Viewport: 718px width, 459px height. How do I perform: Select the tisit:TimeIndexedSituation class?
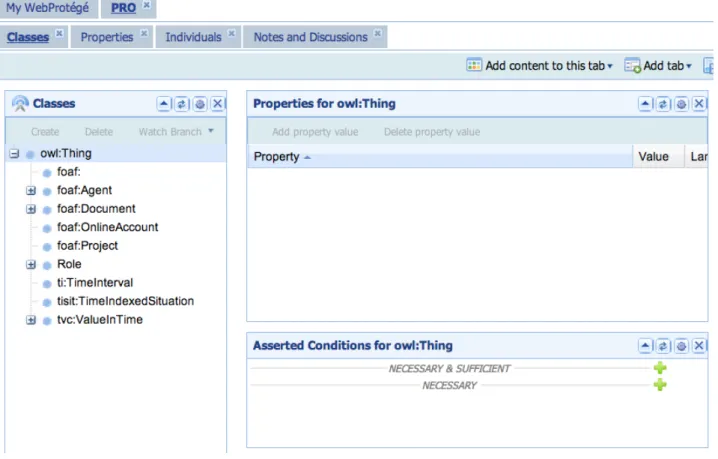125,301
